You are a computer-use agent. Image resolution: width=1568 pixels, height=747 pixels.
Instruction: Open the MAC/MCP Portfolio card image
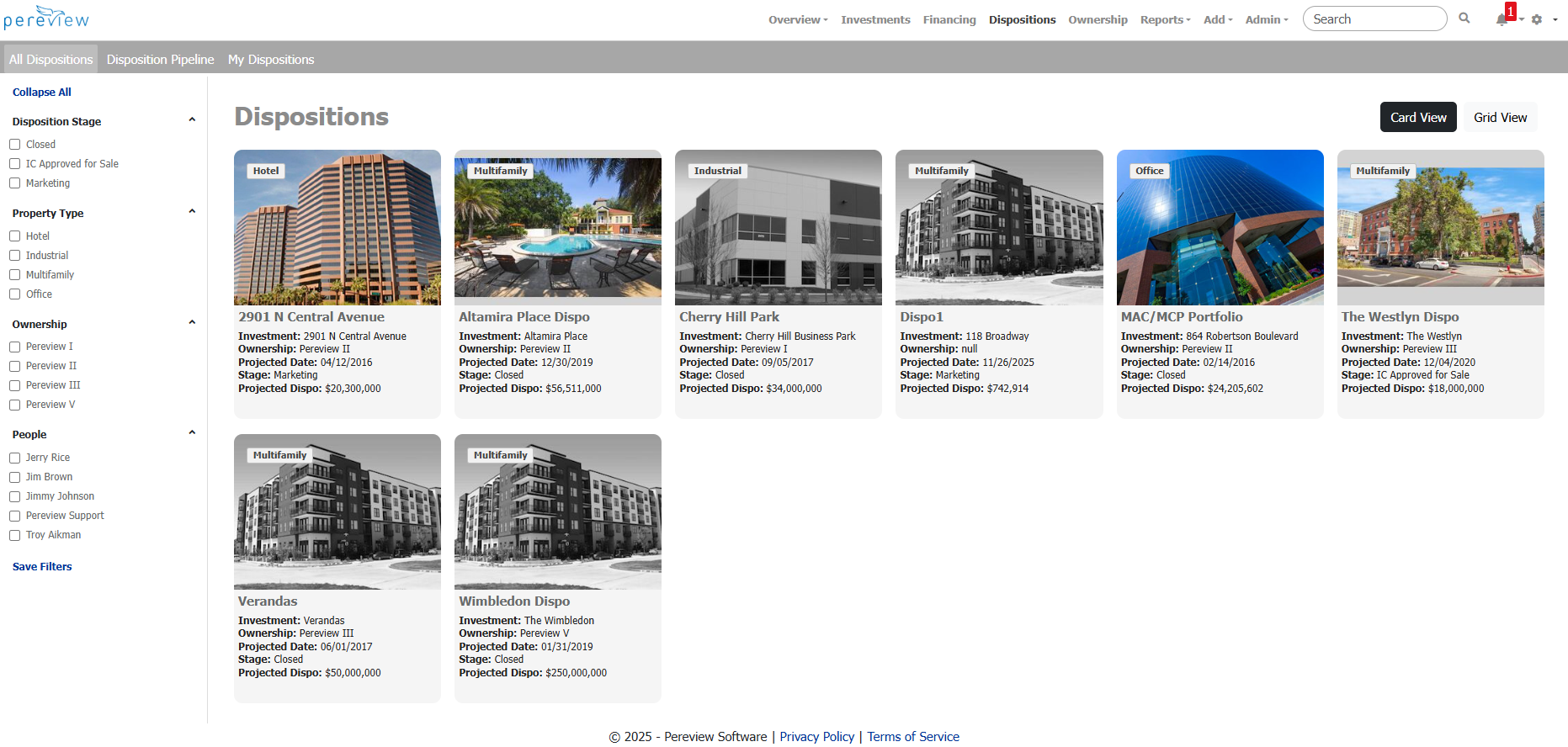click(1220, 227)
